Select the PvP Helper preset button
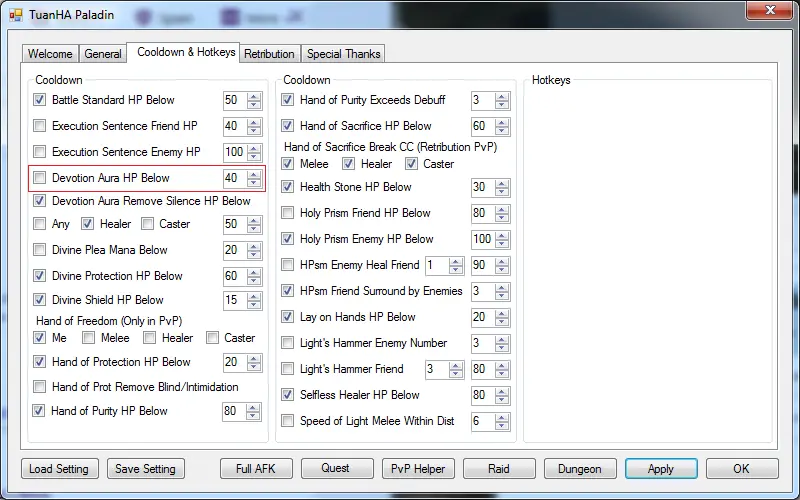This screenshot has height=500, width=800. 418,469
